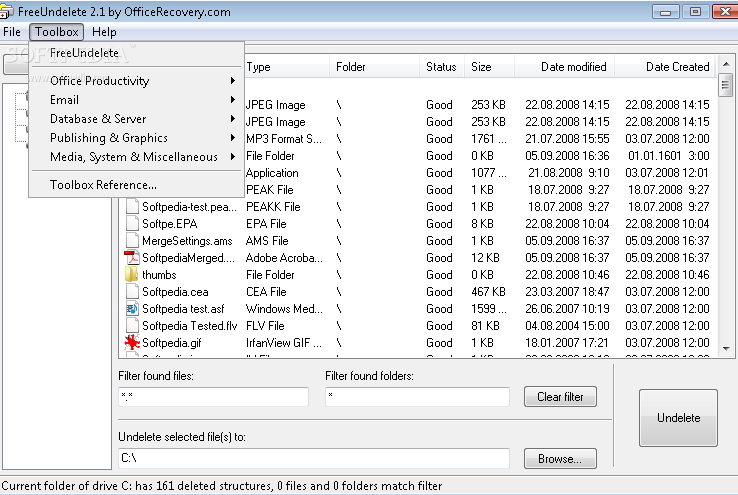Select FreeUndelete in the Toolbox menu
The width and height of the screenshot is (738, 495).
point(136,53)
